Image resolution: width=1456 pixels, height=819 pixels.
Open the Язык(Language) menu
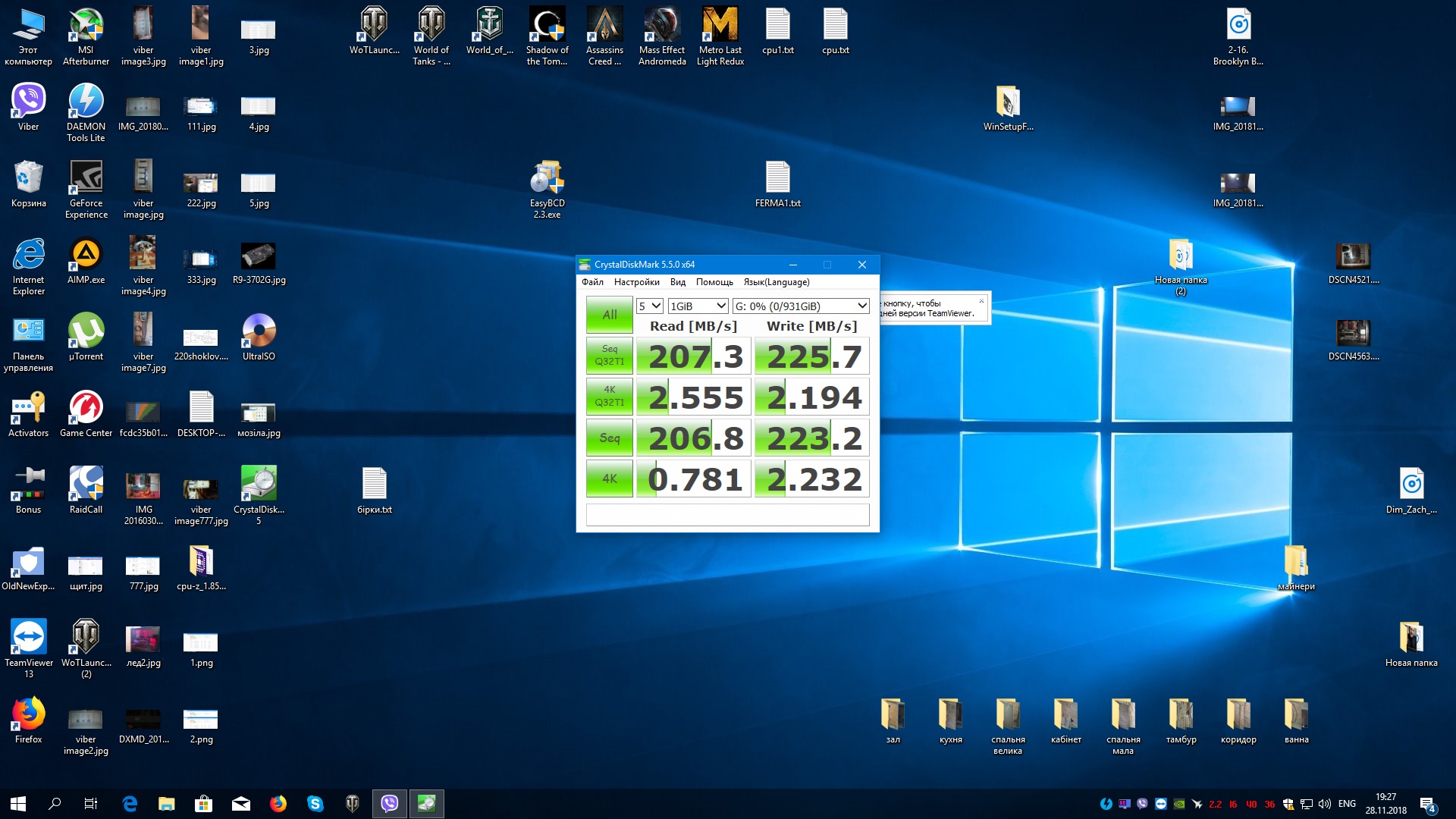(776, 282)
